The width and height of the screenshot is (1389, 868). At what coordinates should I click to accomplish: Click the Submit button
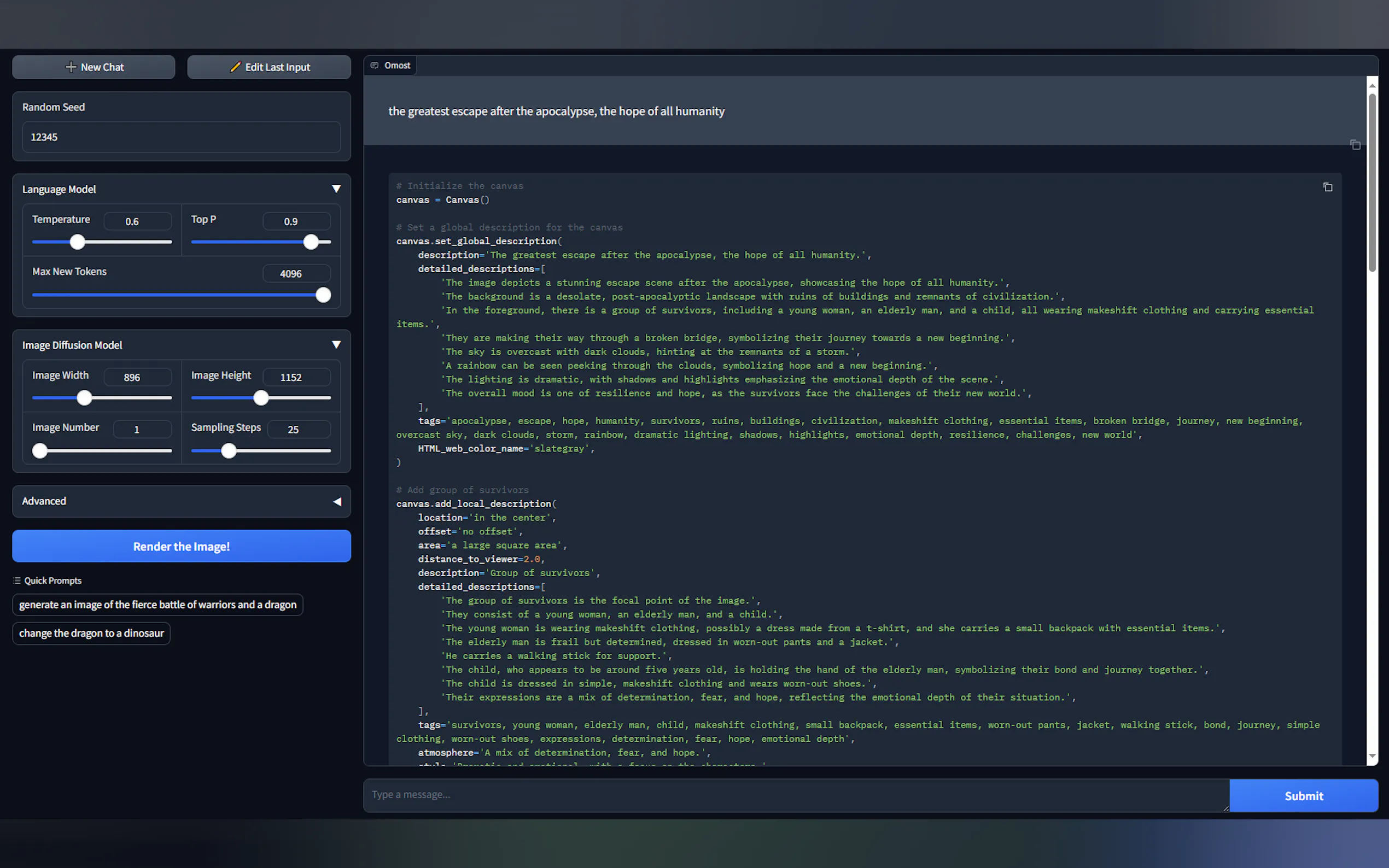[1303, 796]
